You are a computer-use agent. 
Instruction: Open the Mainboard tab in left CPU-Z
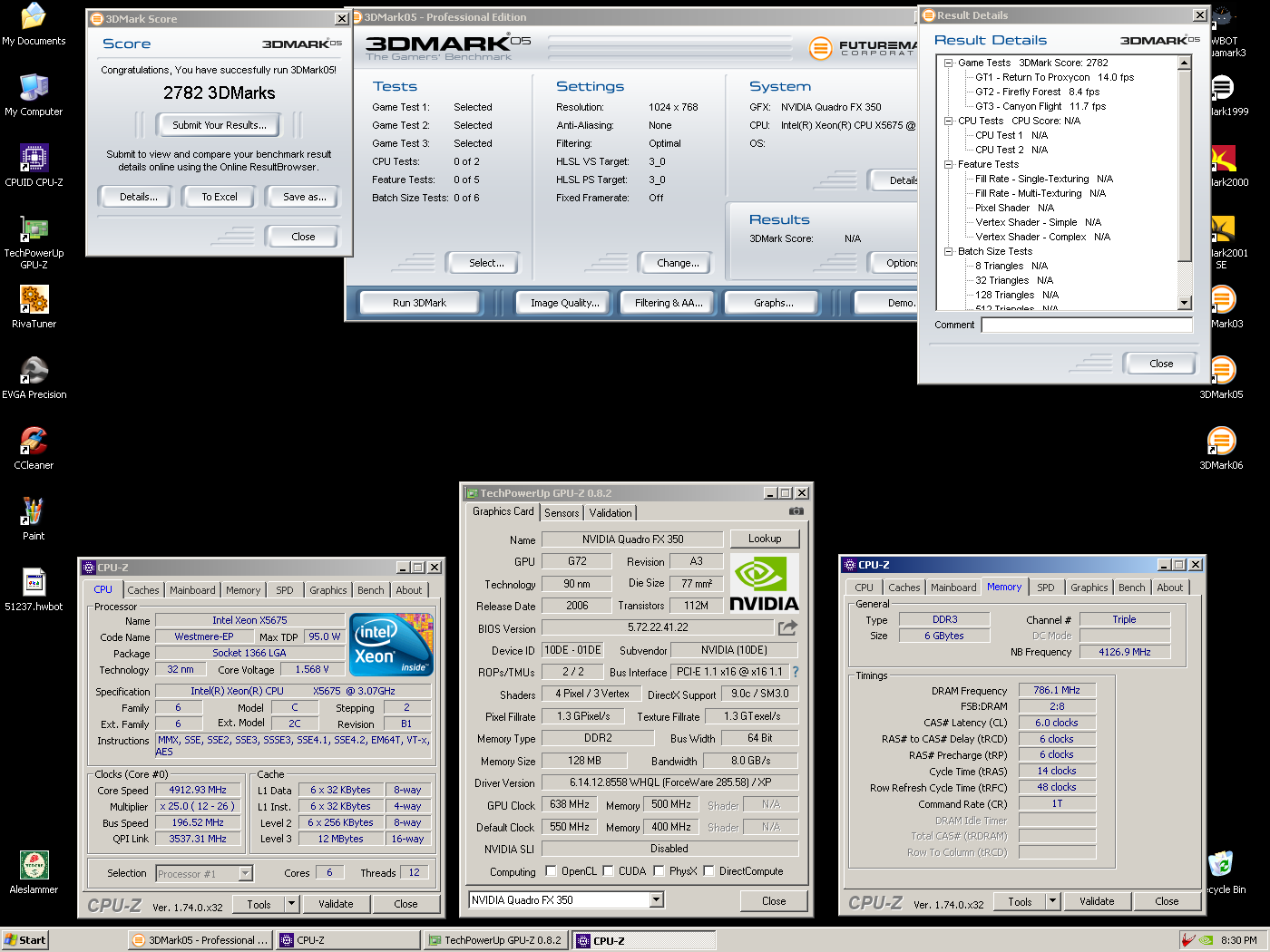192,590
